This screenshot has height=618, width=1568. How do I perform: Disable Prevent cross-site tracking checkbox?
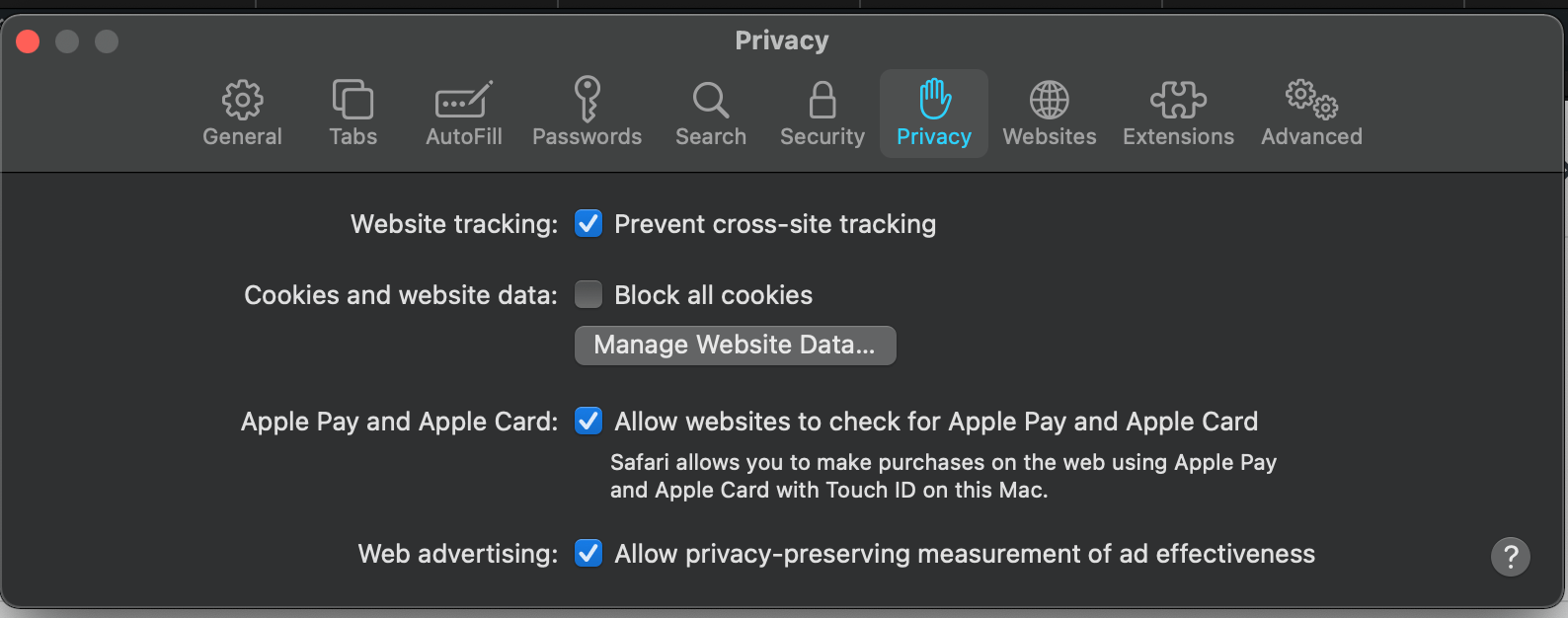(x=588, y=224)
